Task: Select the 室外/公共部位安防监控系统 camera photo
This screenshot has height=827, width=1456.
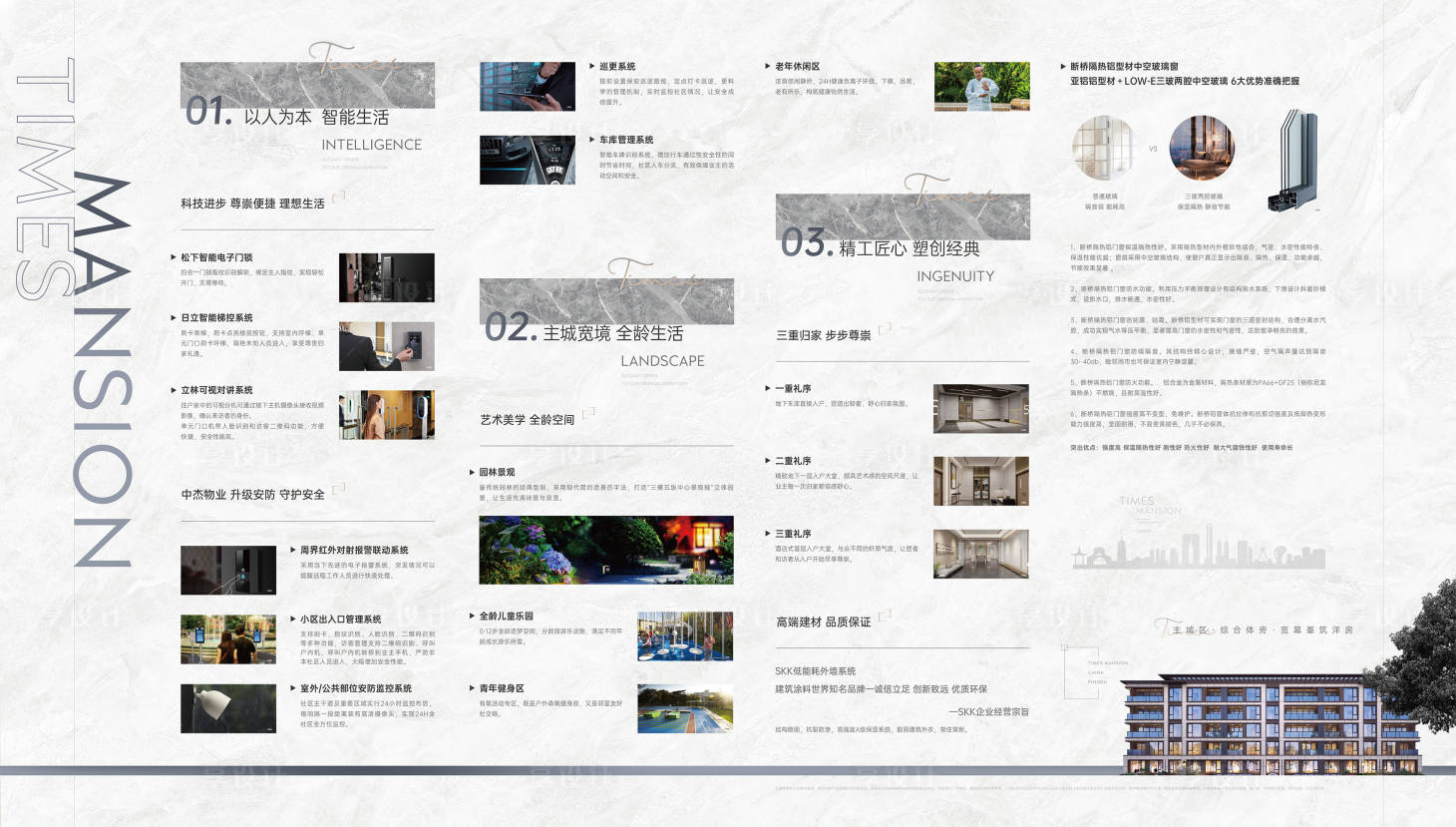Action: click(228, 708)
